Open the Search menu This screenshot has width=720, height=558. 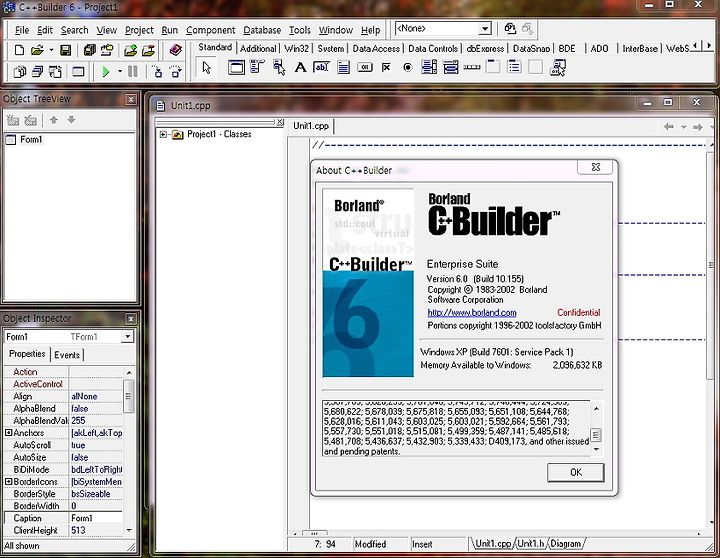[x=74, y=30]
